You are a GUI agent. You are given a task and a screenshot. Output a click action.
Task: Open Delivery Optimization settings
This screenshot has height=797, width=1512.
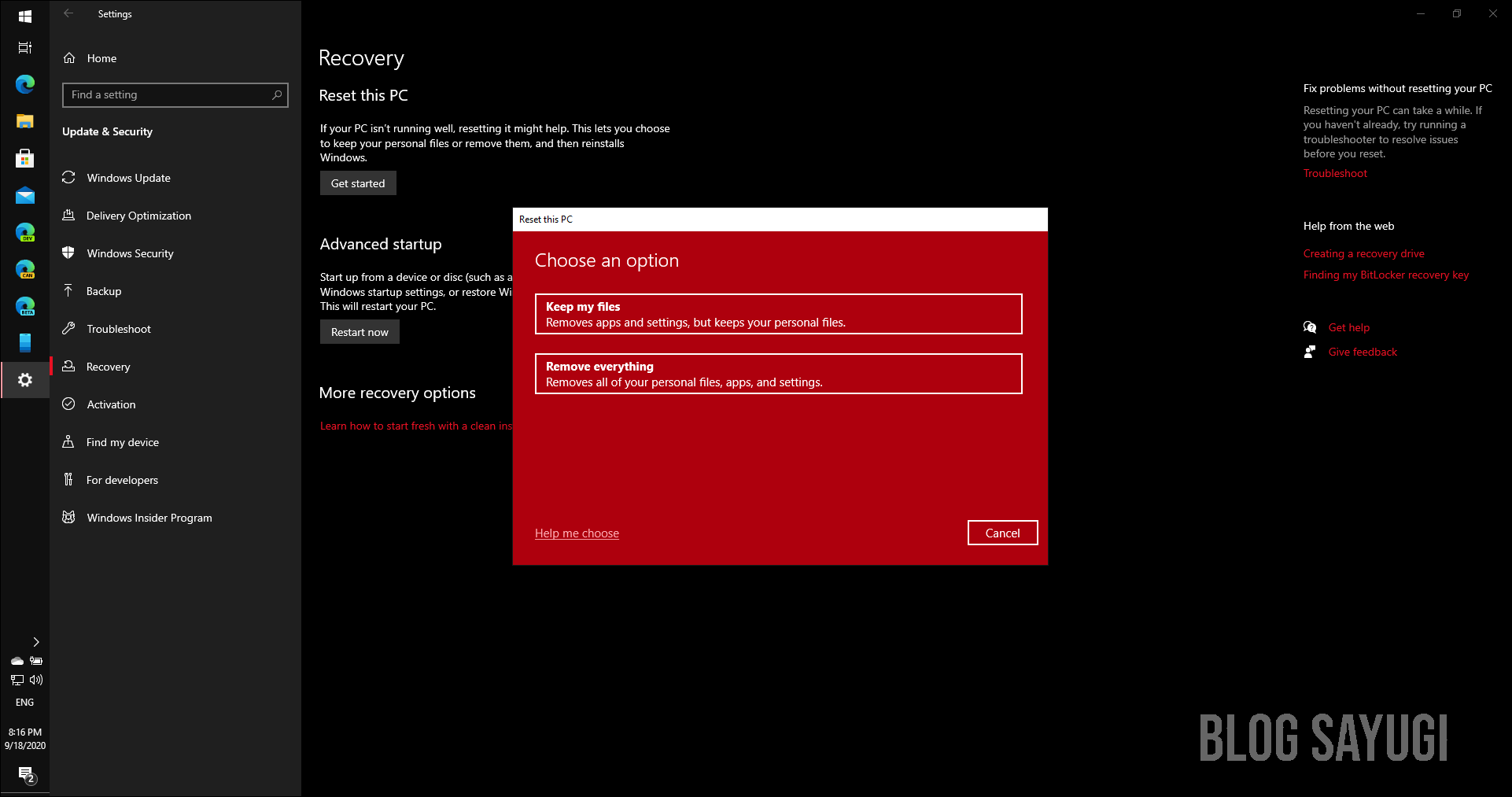[x=138, y=215]
